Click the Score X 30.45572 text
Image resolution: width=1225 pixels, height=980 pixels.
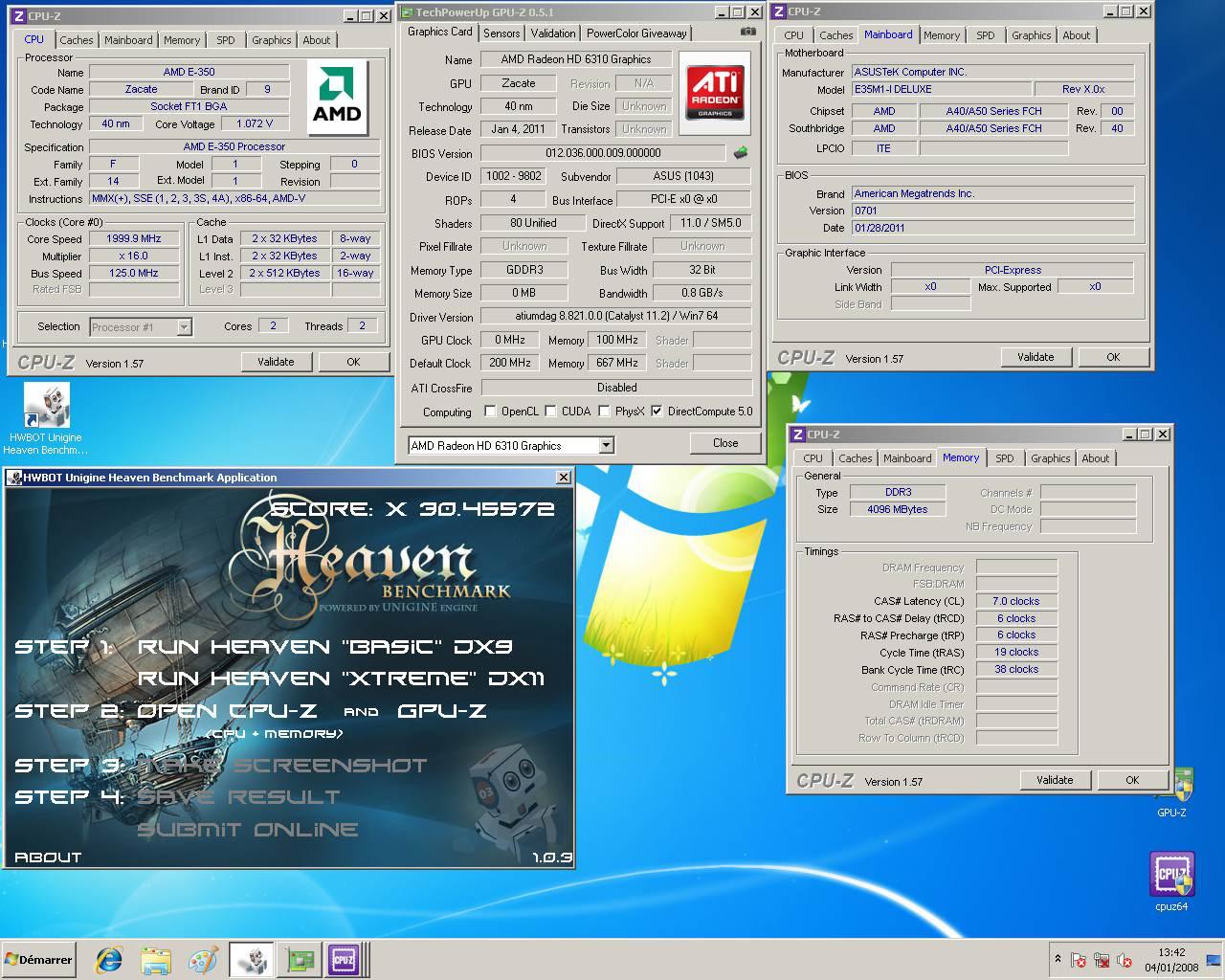pos(412,509)
